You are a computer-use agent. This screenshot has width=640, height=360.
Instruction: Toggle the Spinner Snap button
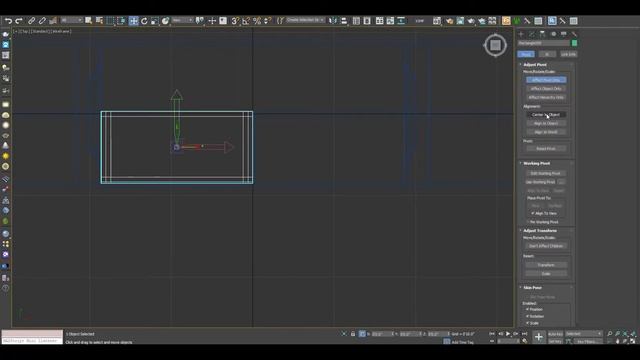click(267, 21)
